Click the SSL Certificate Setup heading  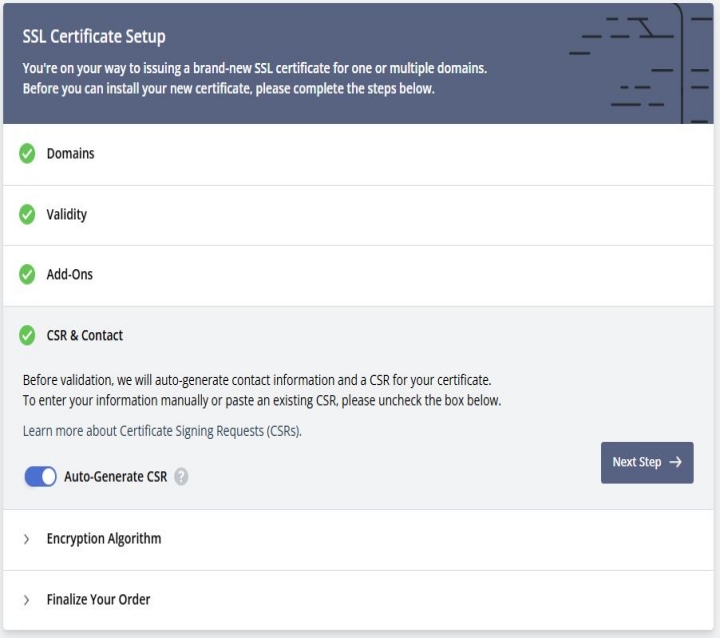click(x=94, y=36)
